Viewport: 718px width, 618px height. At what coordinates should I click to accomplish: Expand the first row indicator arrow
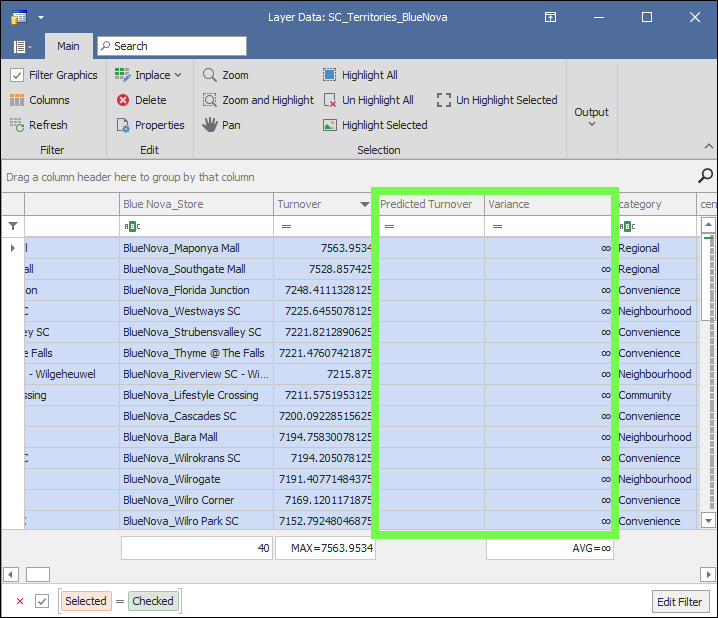(12, 248)
